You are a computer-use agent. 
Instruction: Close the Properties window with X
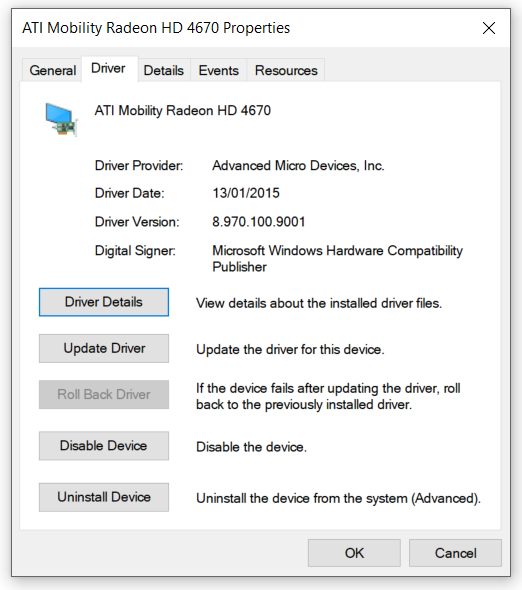click(489, 28)
